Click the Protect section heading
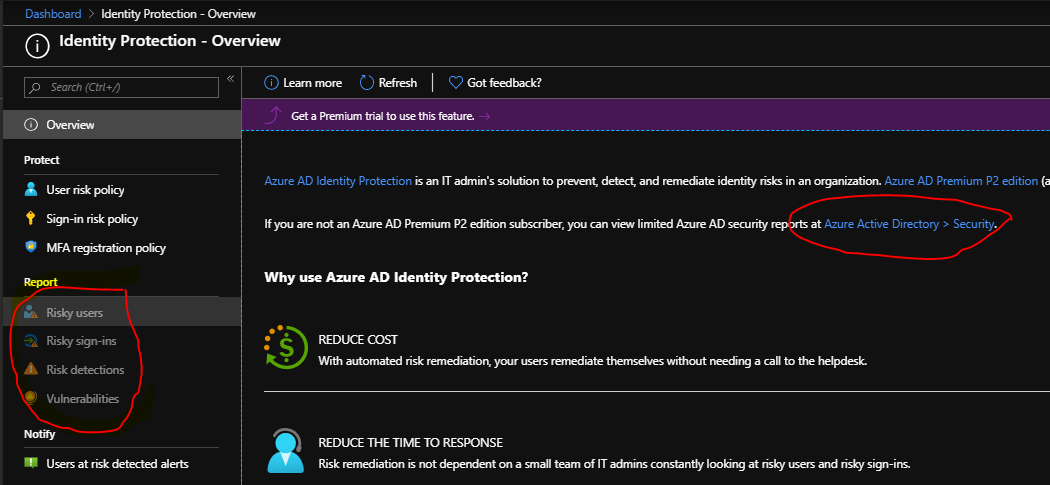Screen dimensions: 1050x485 tap(42, 159)
